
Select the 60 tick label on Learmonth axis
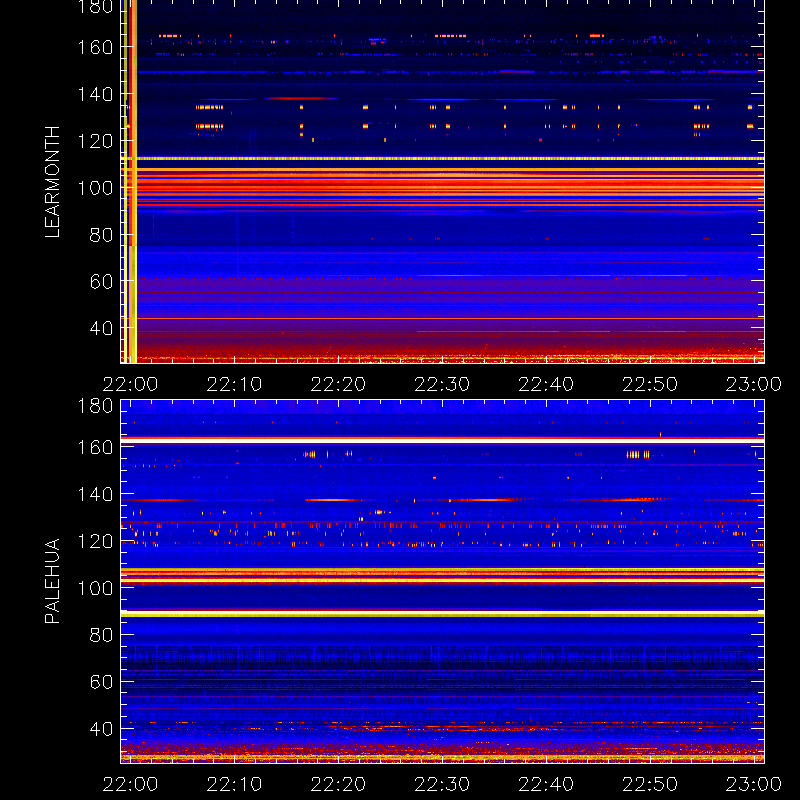click(101, 281)
